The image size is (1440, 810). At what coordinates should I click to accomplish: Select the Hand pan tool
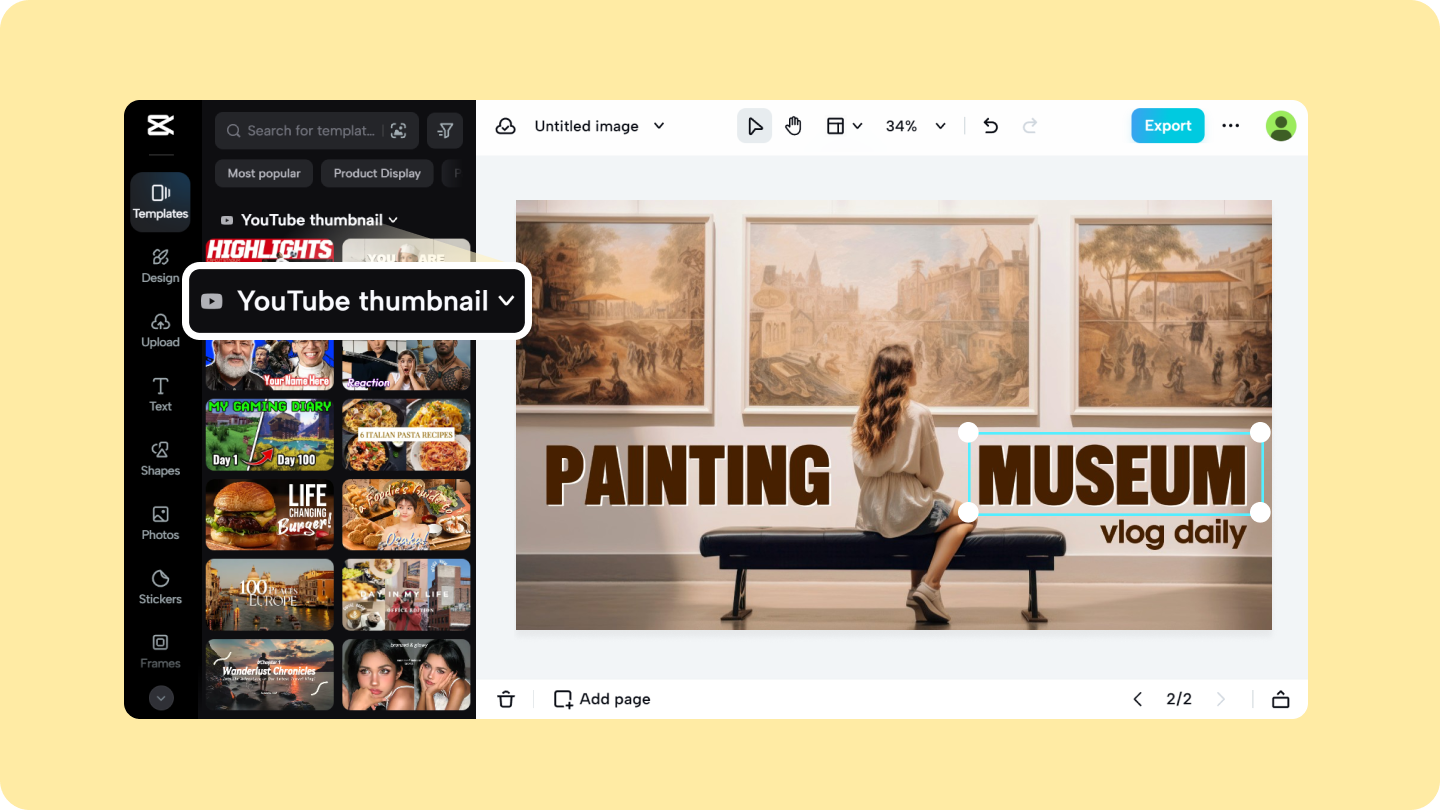tap(793, 125)
